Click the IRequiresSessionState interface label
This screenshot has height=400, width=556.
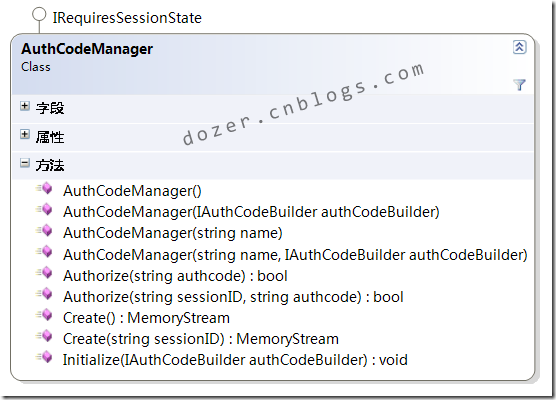click(127, 18)
